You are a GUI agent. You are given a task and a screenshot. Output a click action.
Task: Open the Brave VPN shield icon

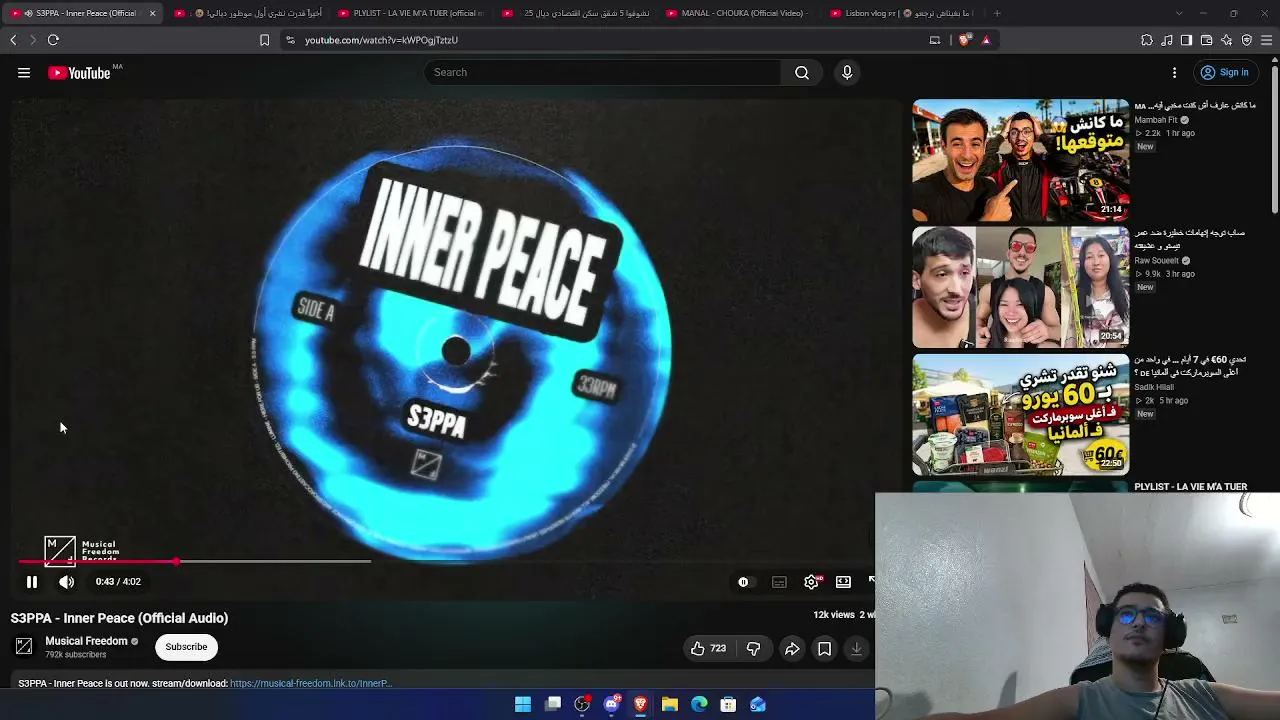point(1246,40)
